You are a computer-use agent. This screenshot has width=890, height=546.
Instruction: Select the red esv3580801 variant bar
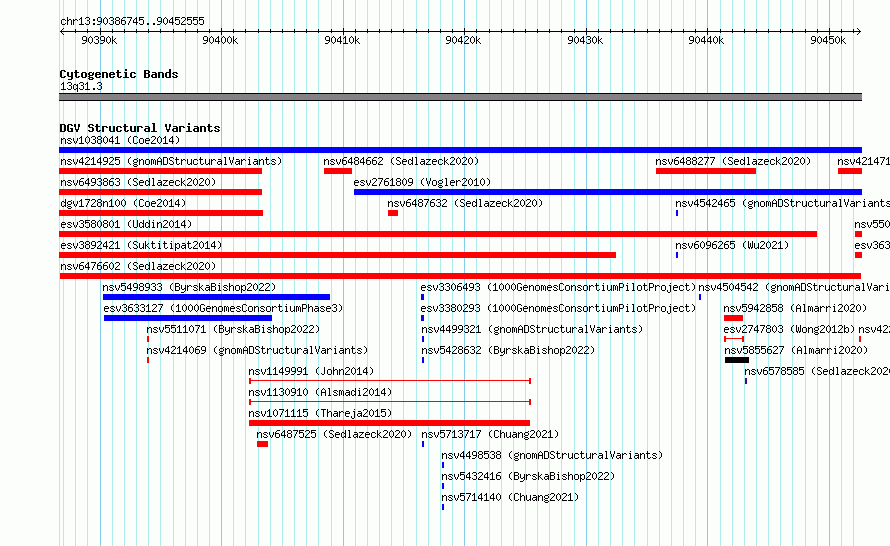pyautogui.click(x=438, y=234)
